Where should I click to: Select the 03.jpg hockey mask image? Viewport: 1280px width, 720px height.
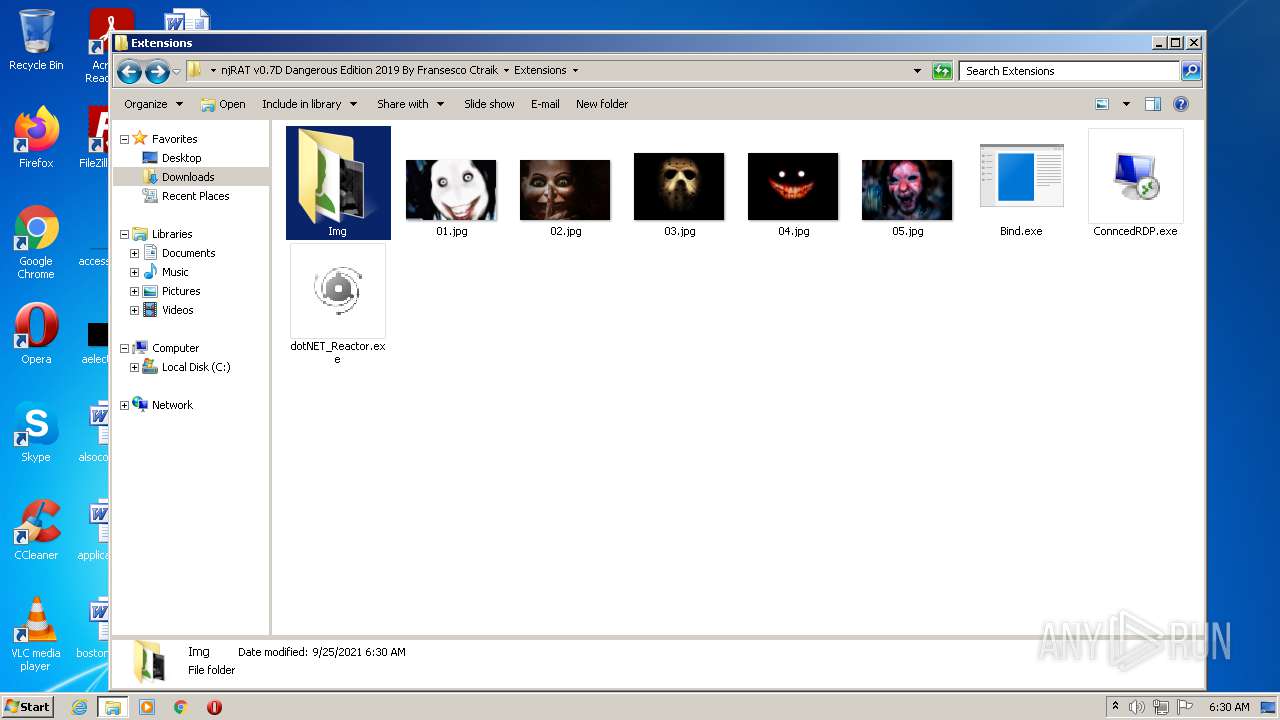point(679,187)
